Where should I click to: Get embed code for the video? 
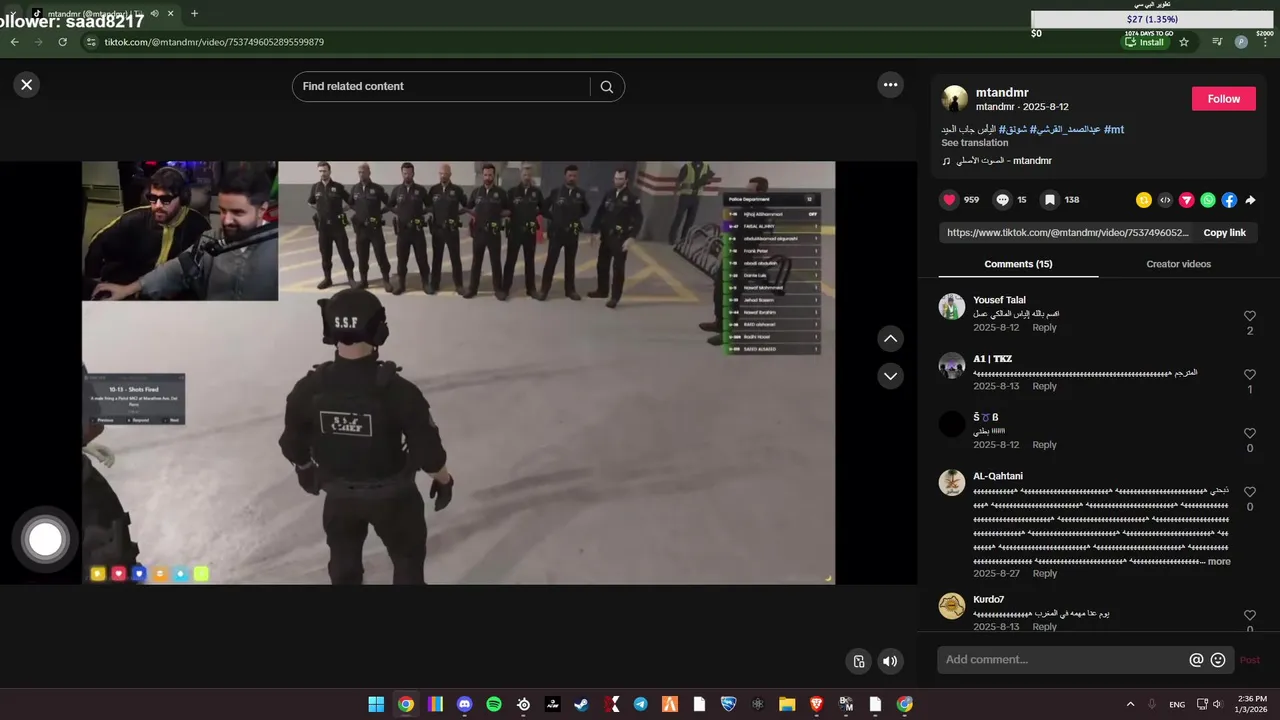coord(1165,200)
